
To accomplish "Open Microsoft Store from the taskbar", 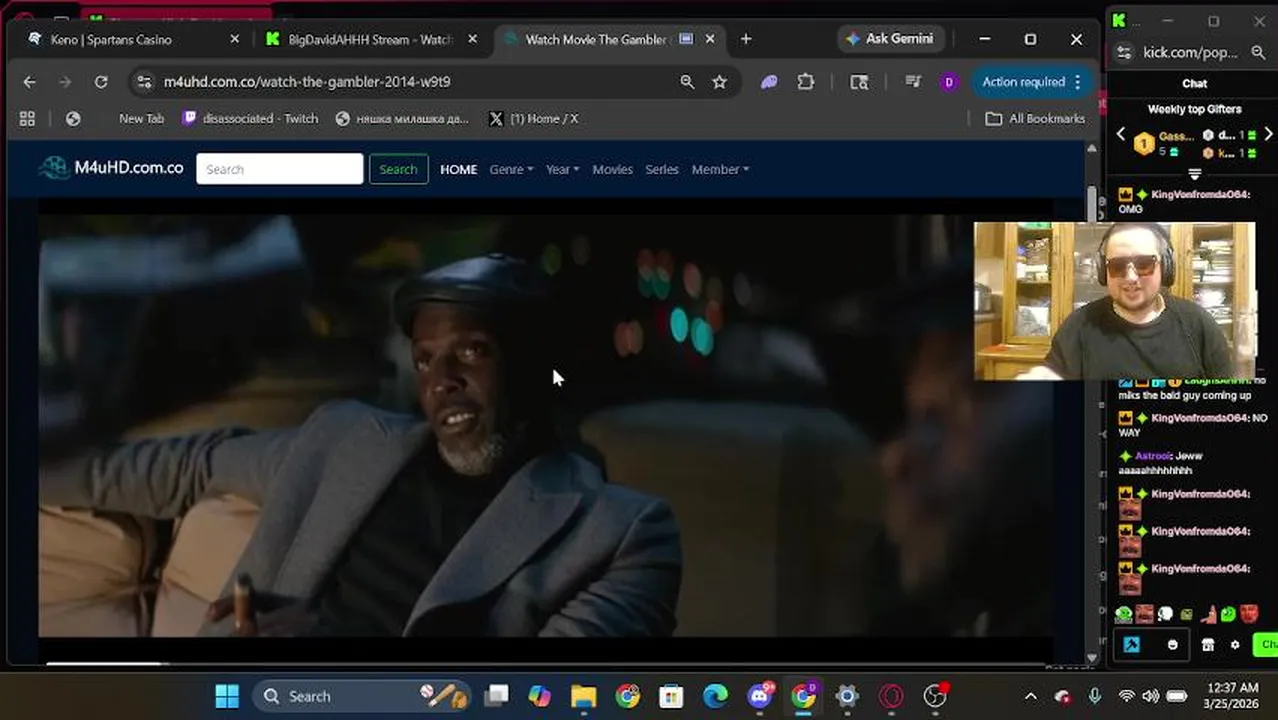I will click(672, 696).
